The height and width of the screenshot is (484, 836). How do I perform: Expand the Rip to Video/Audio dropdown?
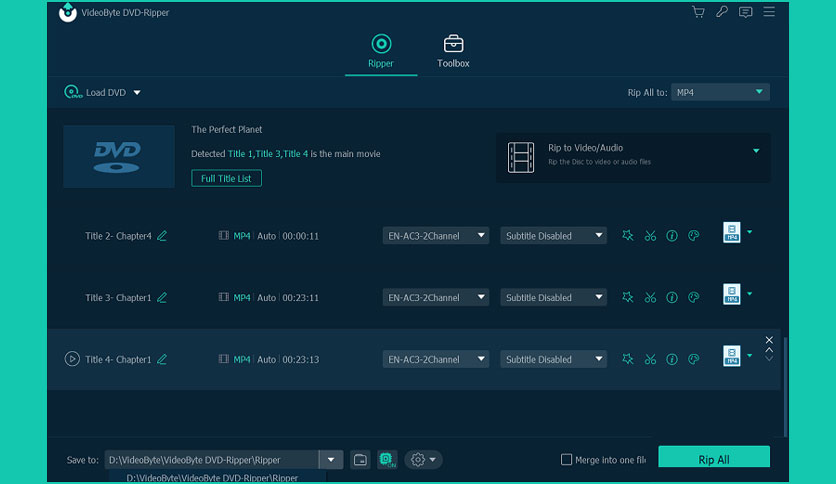pos(756,151)
